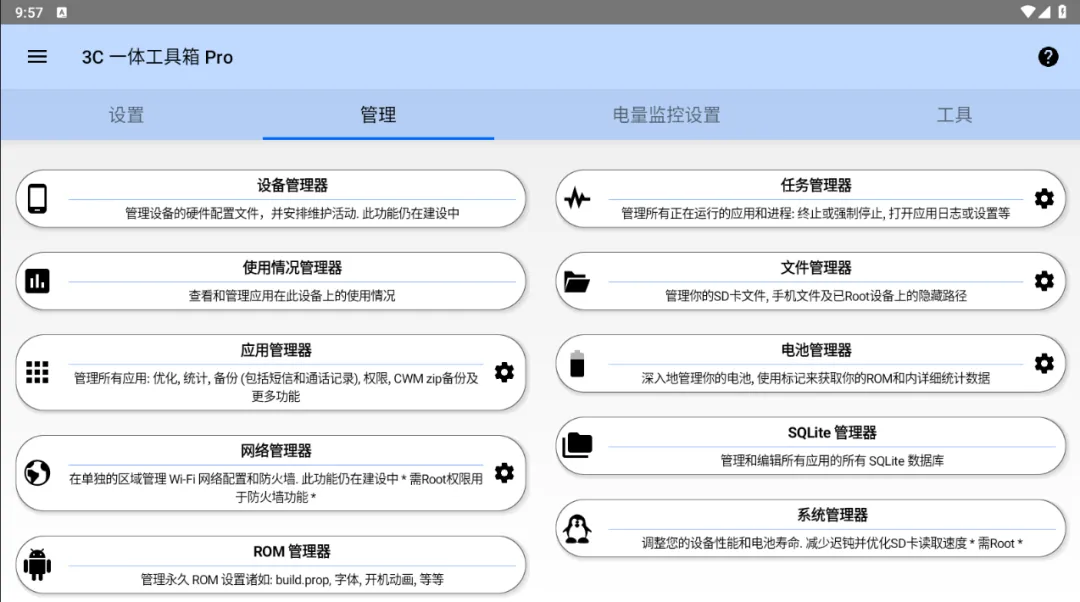
Task: Tap the open folder icon for 文件管理器
Action: (577, 282)
